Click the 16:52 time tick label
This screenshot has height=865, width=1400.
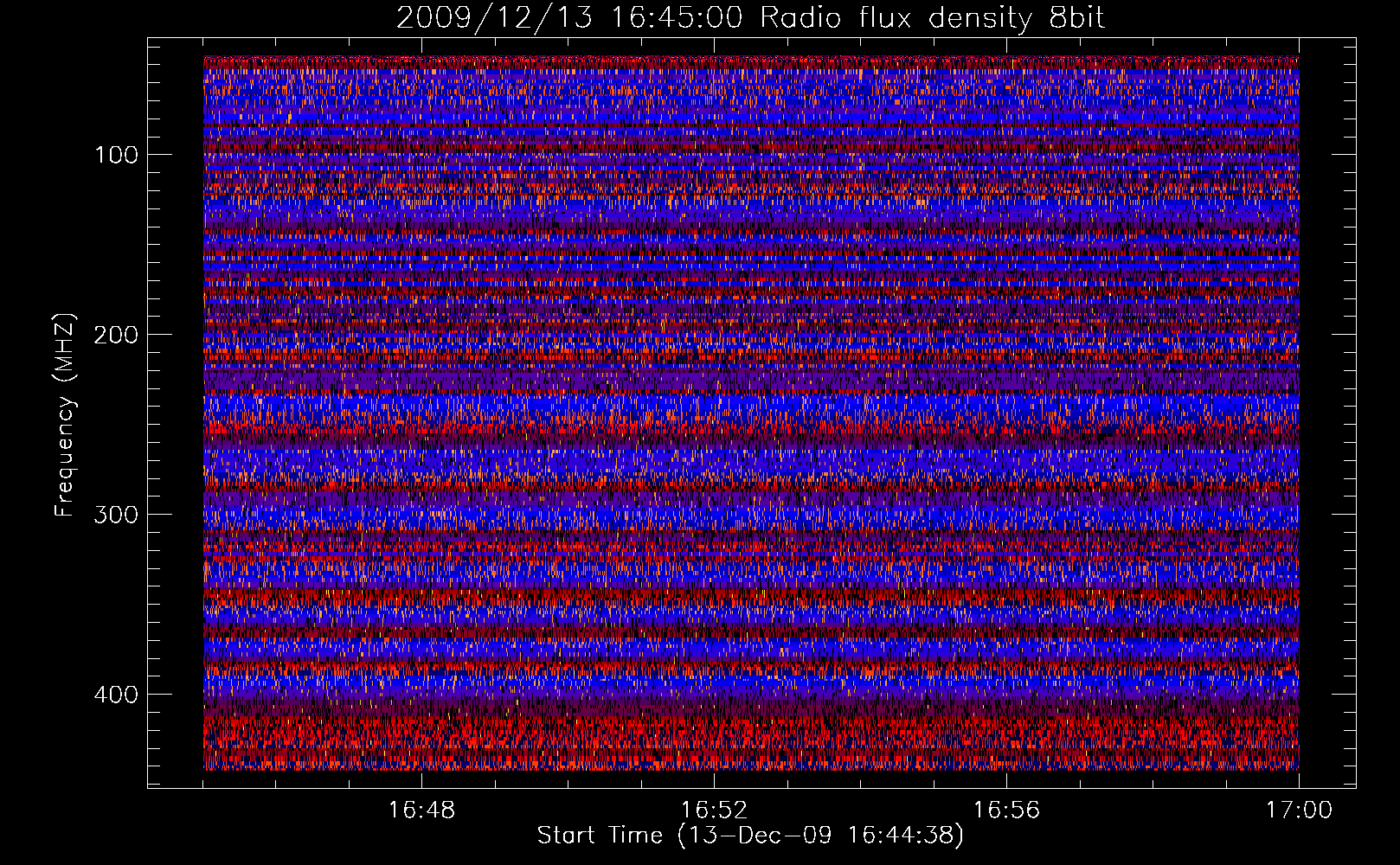tap(714, 811)
